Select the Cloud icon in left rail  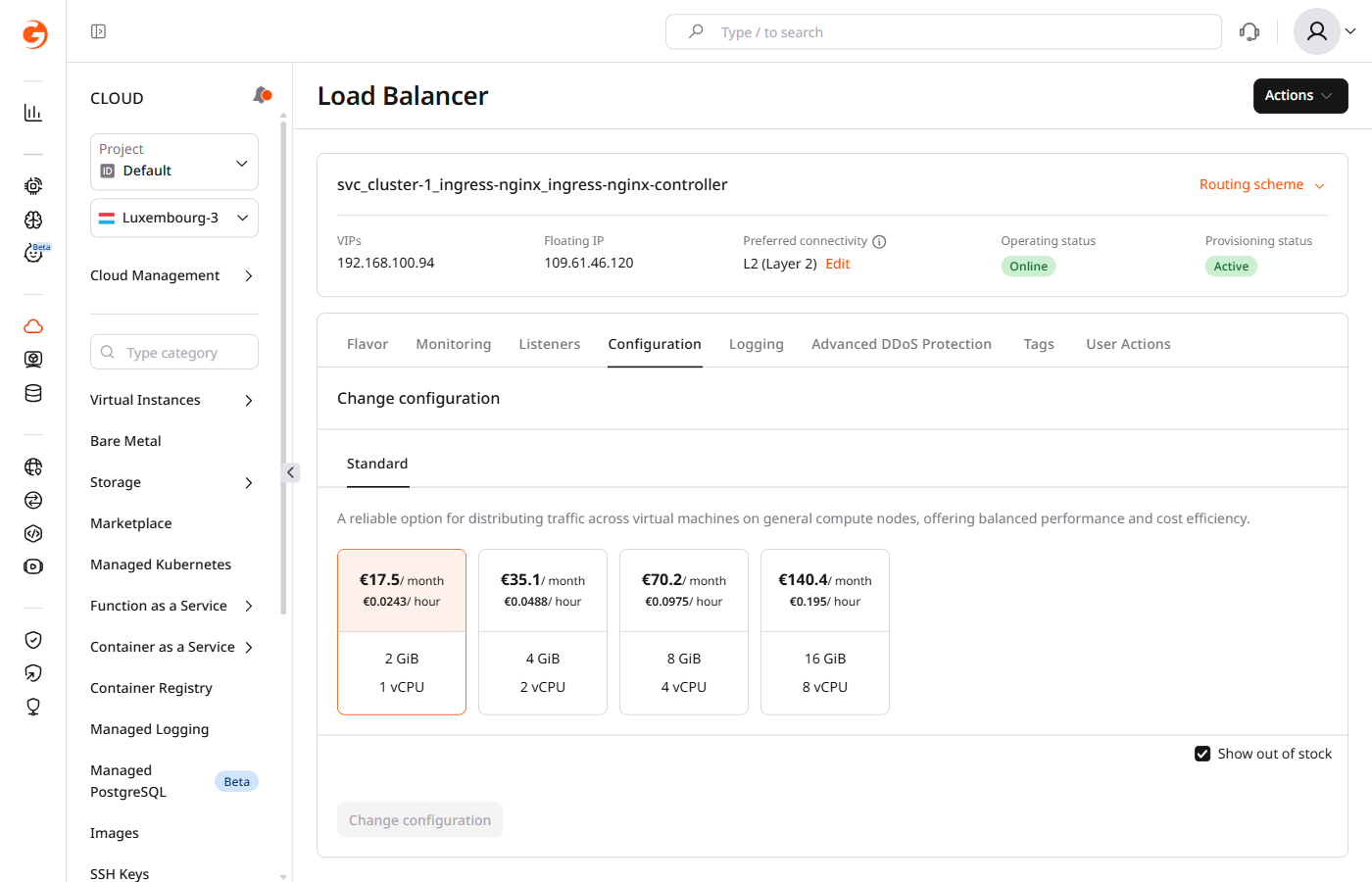tap(33, 326)
